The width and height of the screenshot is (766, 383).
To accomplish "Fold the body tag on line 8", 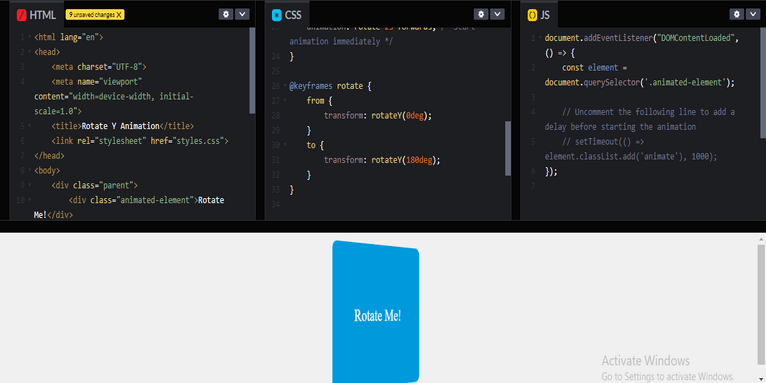I will (29, 171).
